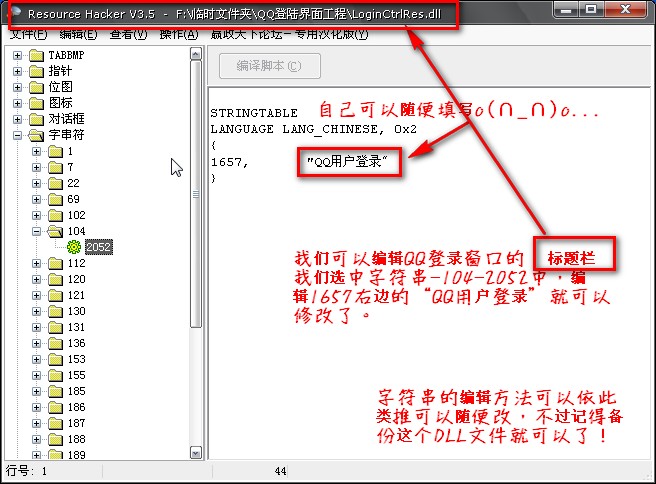Select the 2052 language entry
This screenshot has width=656, height=484.
pos(98,247)
